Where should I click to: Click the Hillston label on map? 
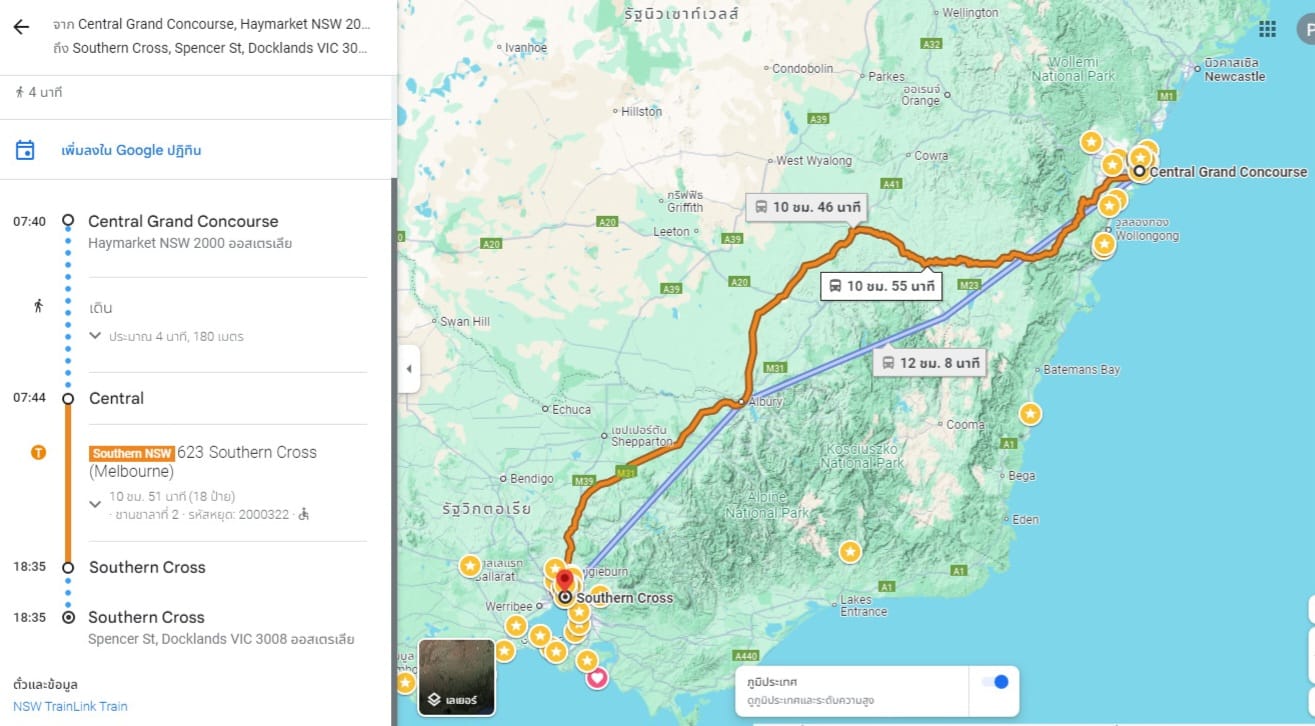point(641,112)
